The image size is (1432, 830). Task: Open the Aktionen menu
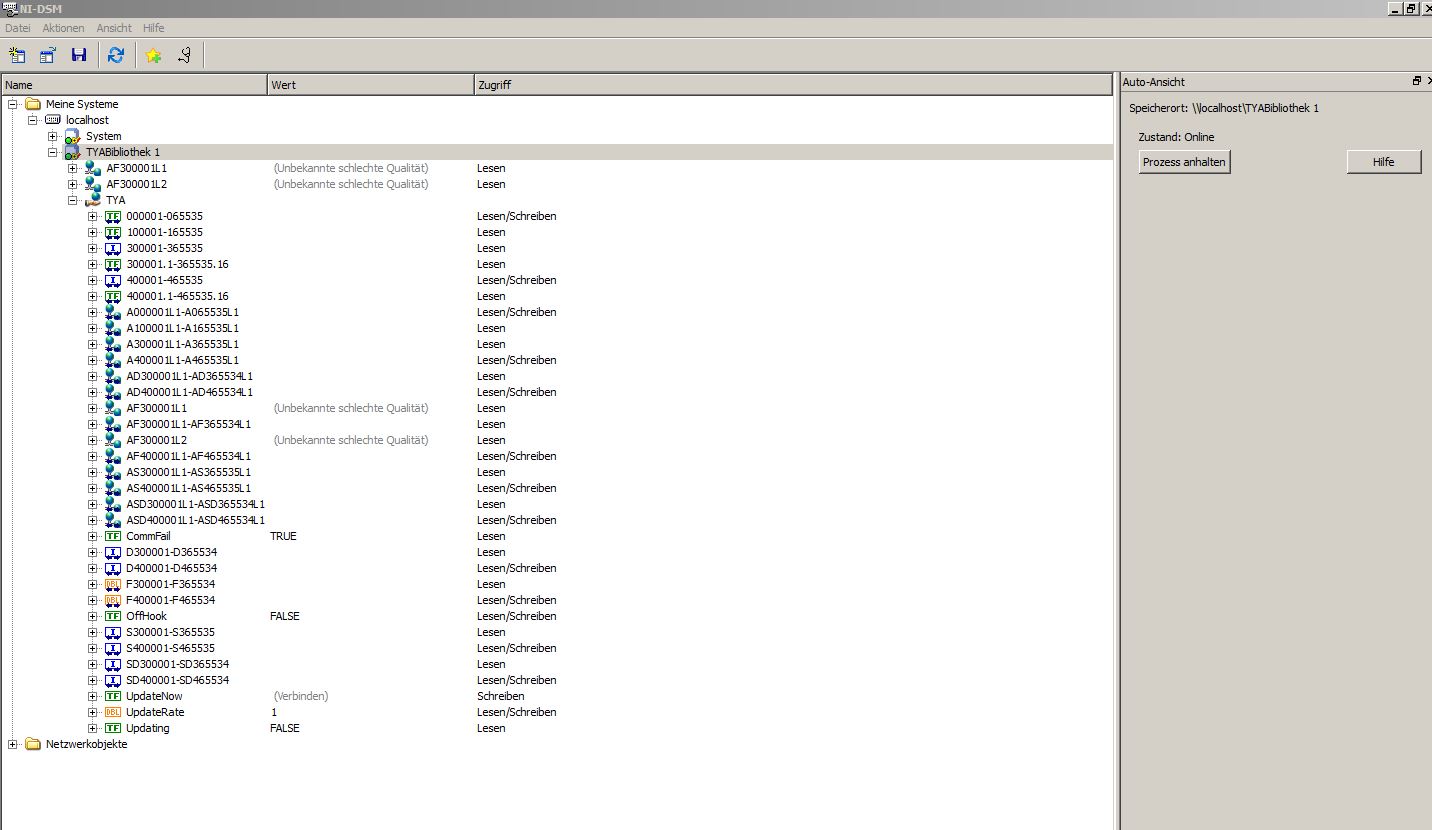pyautogui.click(x=63, y=28)
